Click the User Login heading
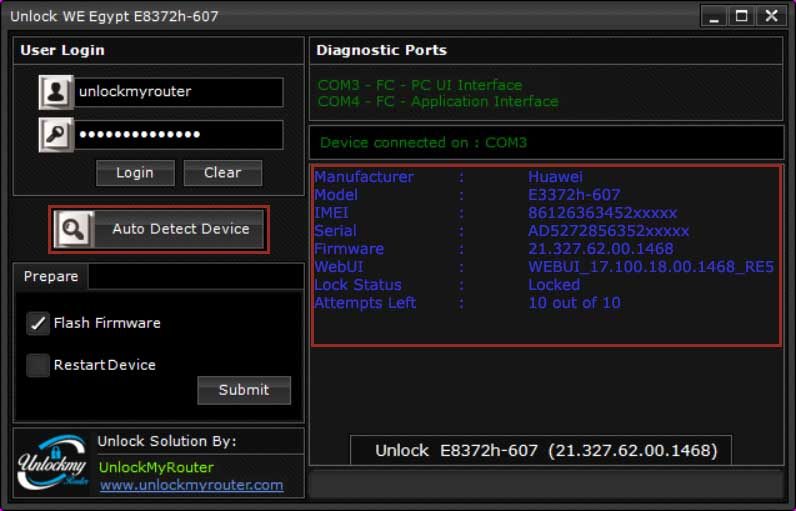796x511 pixels. (x=62, y=50)
